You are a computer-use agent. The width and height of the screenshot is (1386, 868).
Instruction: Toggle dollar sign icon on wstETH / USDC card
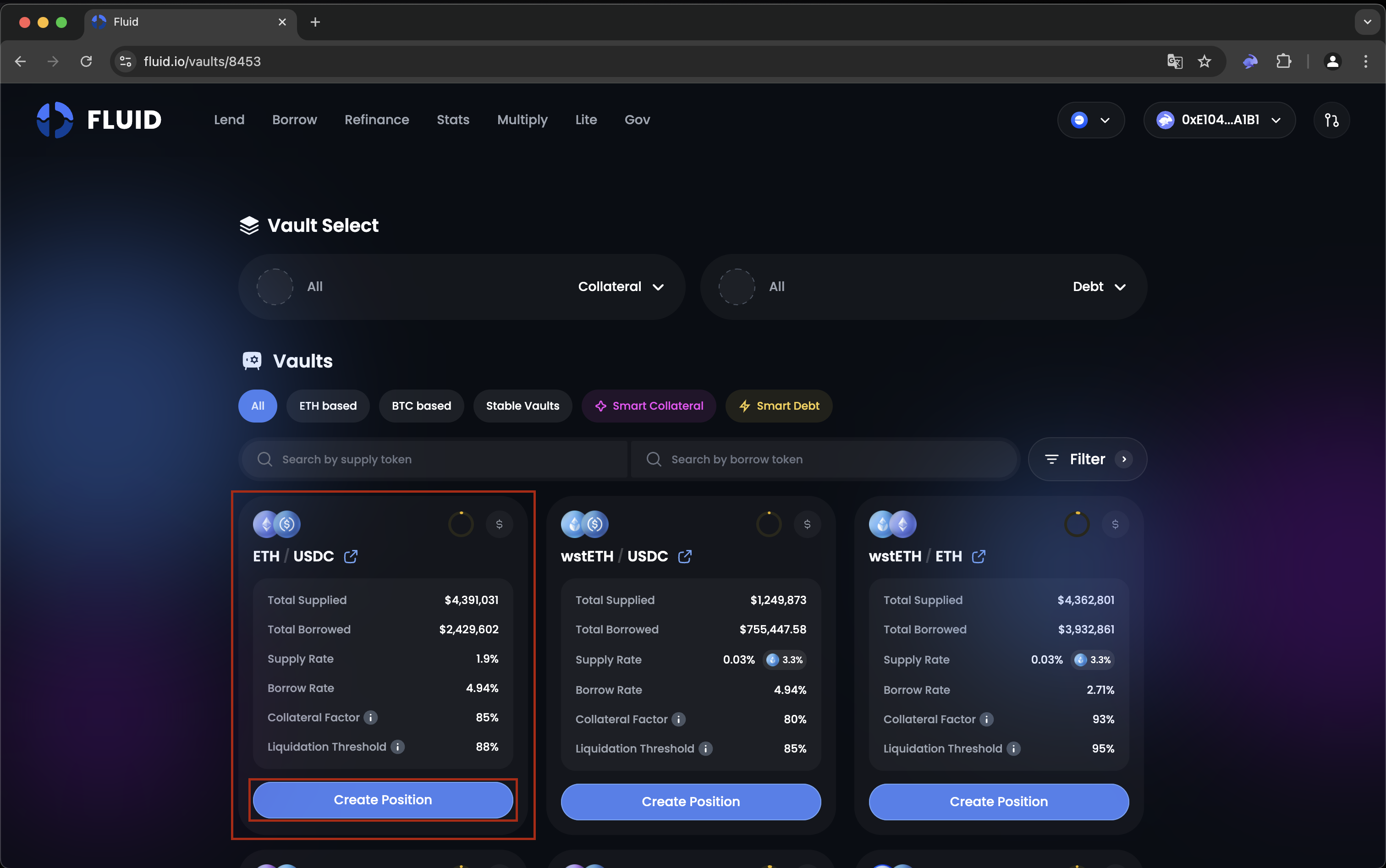807,524
